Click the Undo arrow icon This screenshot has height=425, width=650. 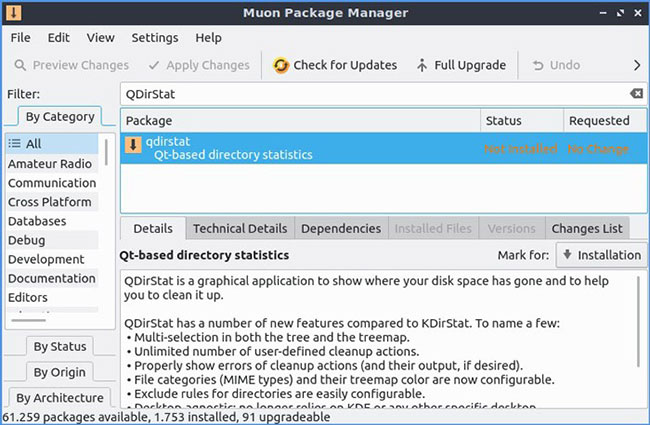(x=539, y=66)
